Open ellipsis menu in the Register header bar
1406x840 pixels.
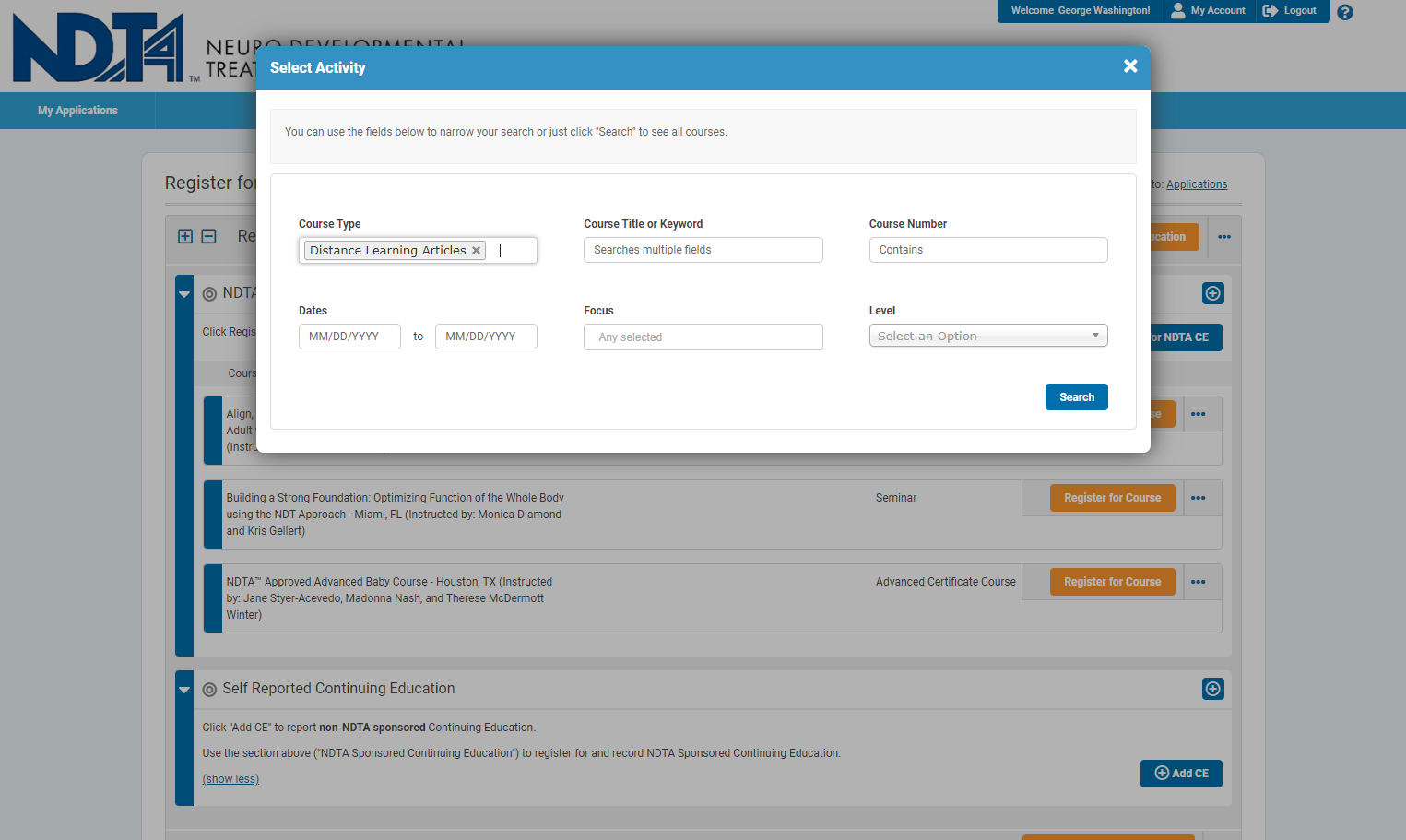click(1224, 237)
